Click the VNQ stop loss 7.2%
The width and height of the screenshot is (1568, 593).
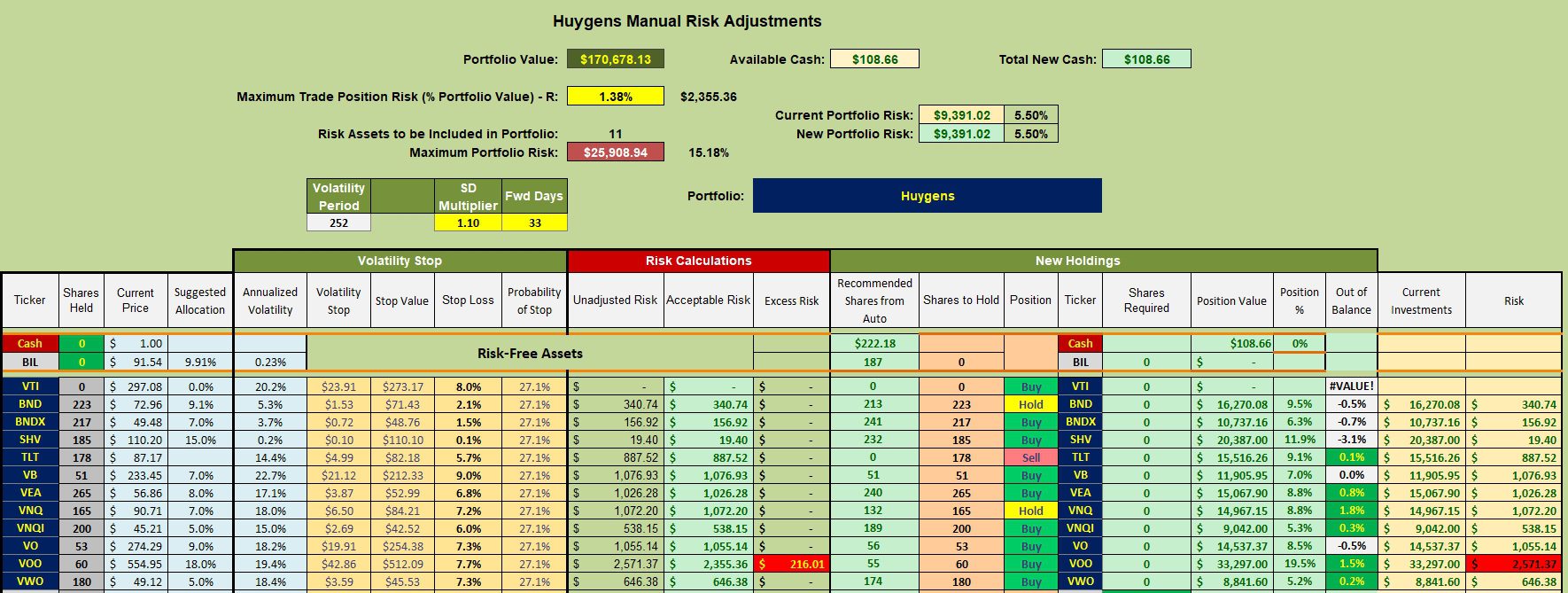pos(468,511)
